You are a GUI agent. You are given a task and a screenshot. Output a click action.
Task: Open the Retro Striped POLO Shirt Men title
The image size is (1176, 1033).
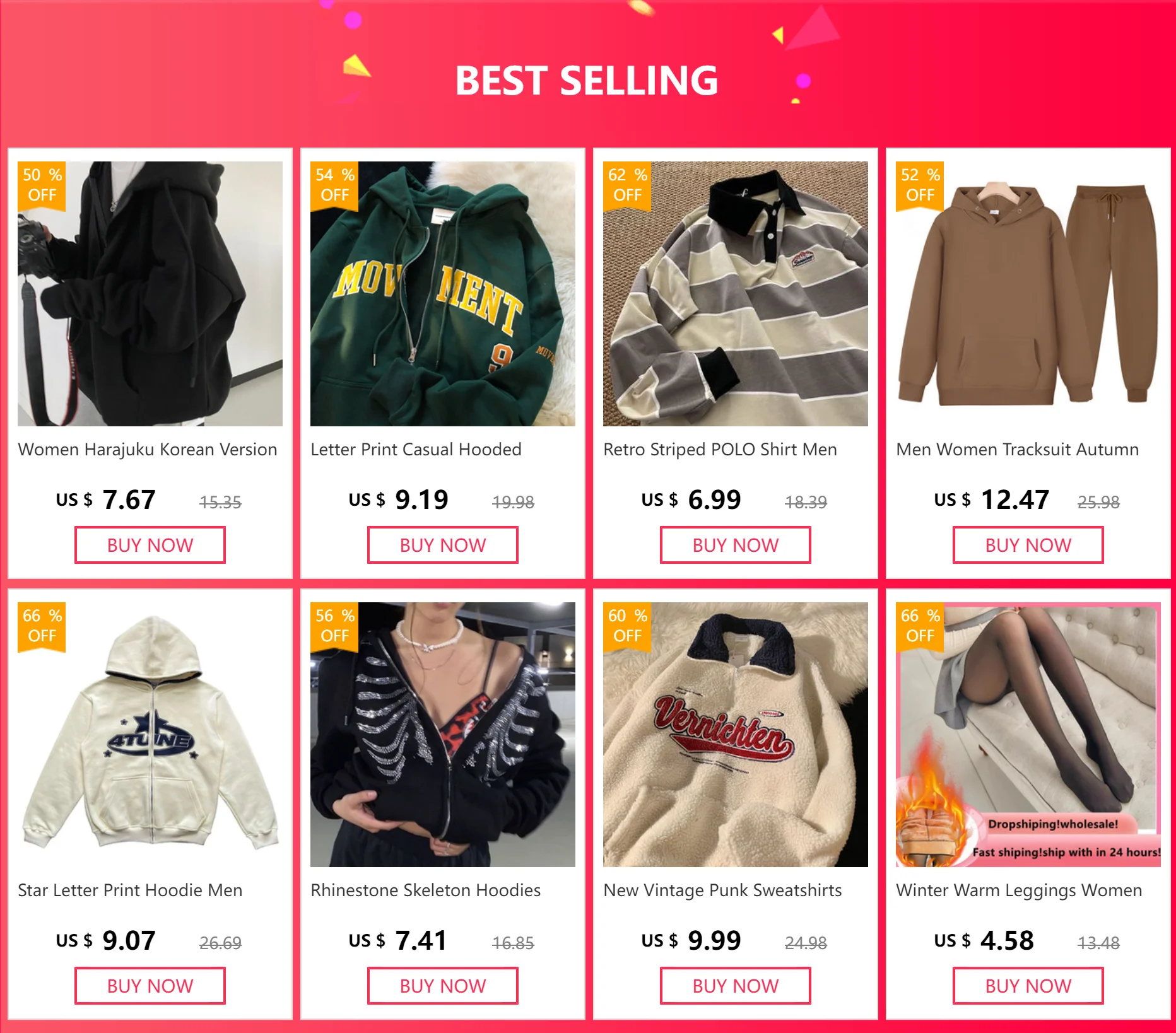[x=720, y=450]
